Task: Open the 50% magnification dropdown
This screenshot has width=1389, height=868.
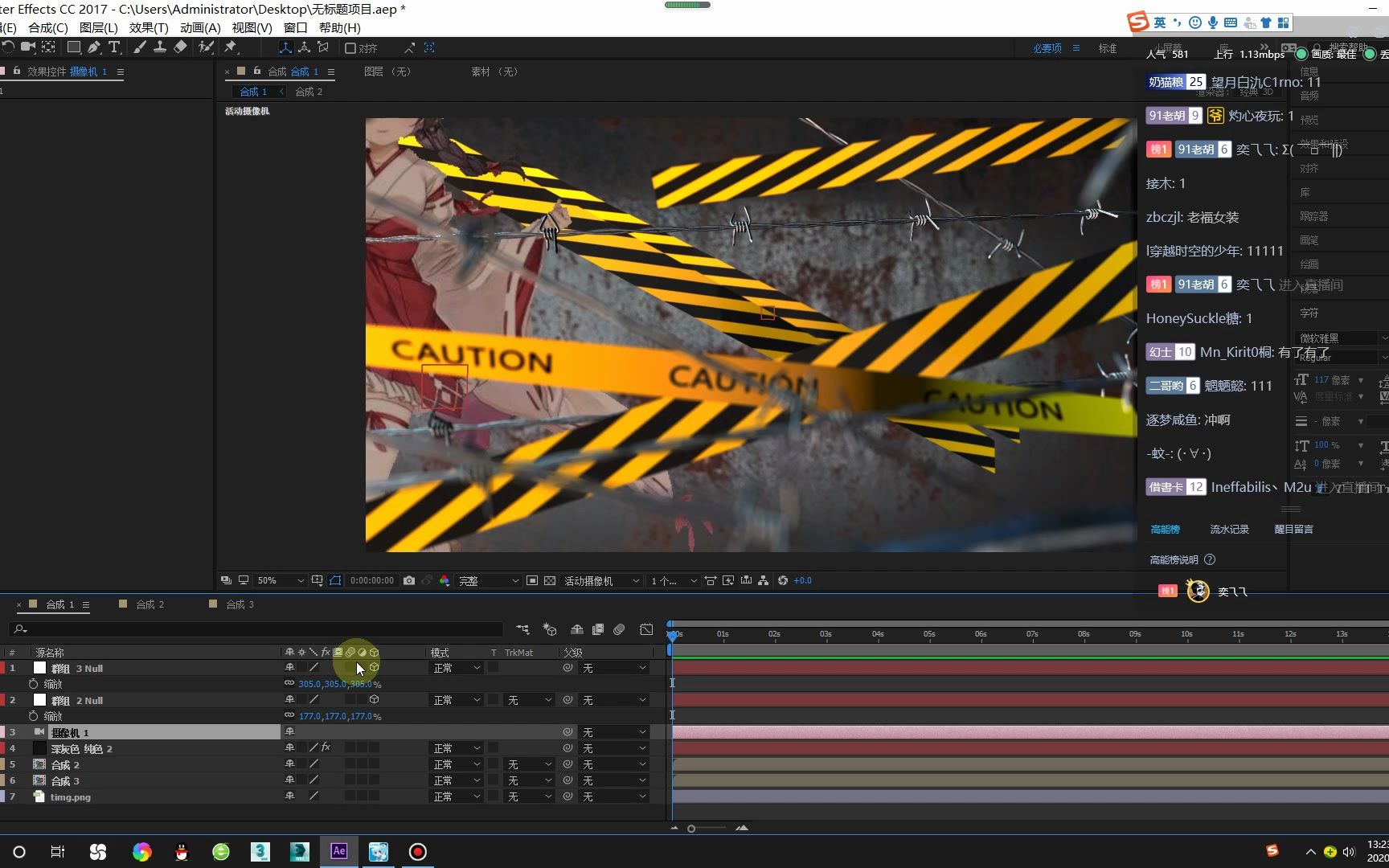Action: (280, 580)
